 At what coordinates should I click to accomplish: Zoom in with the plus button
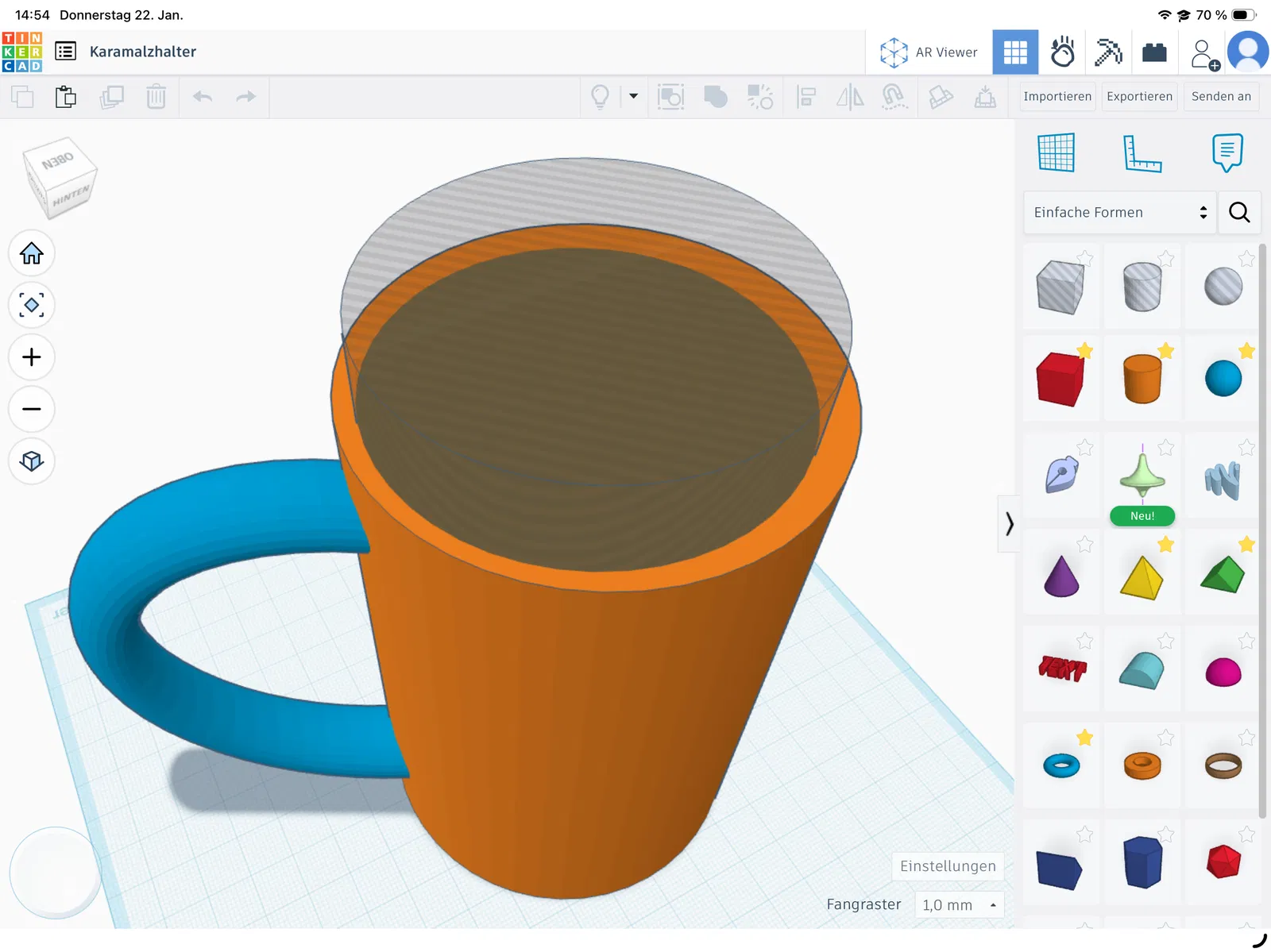(32, 357)
